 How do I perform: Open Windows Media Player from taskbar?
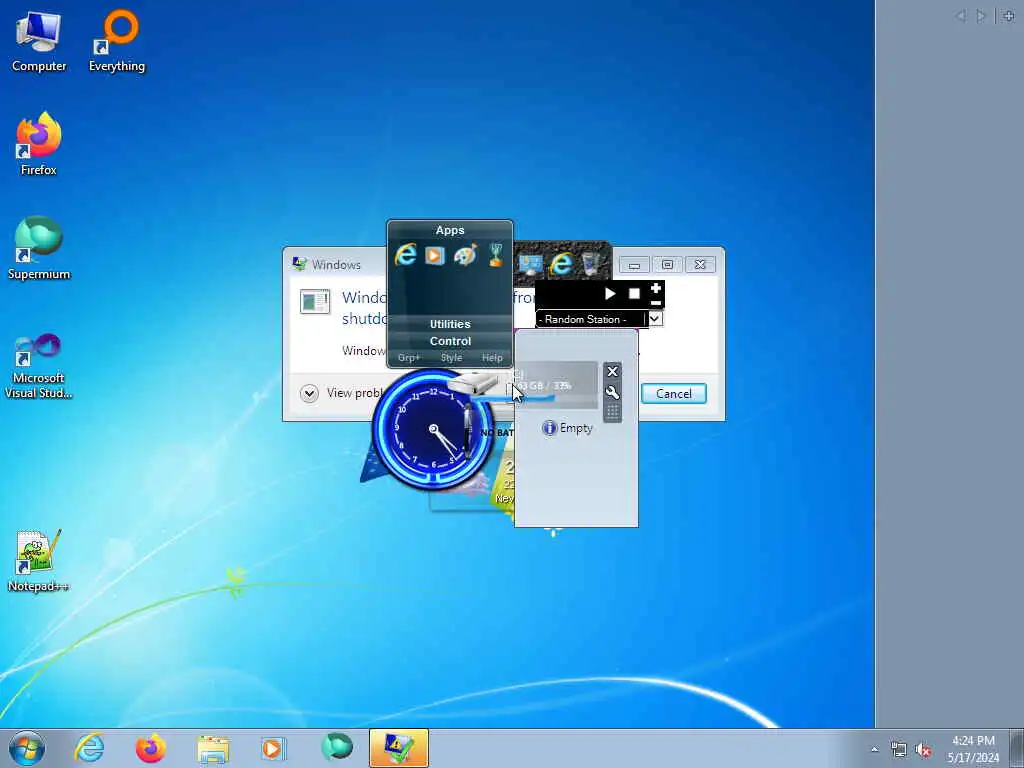(x=273, y=748)
